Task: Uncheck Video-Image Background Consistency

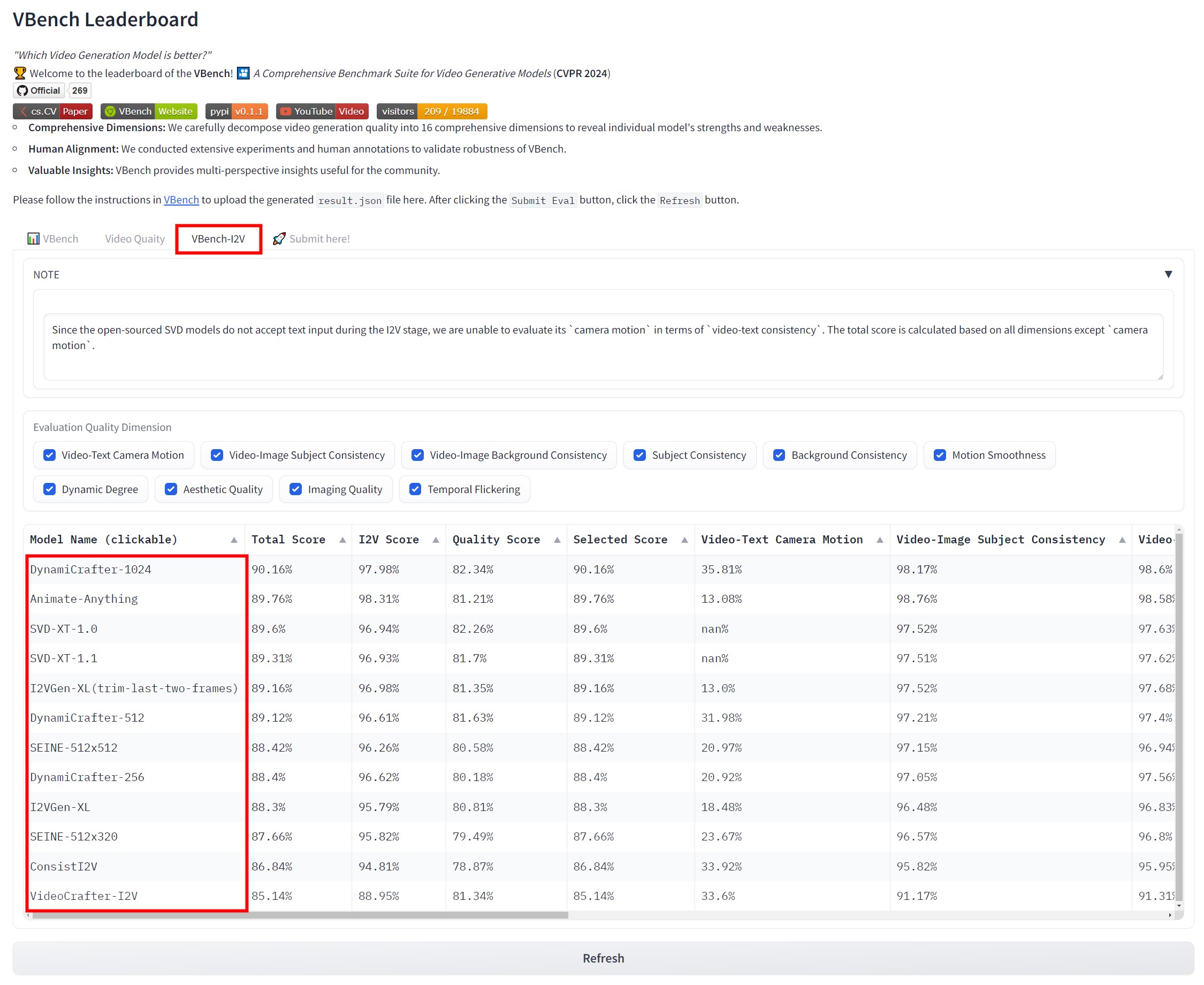Action: point(417,455)
